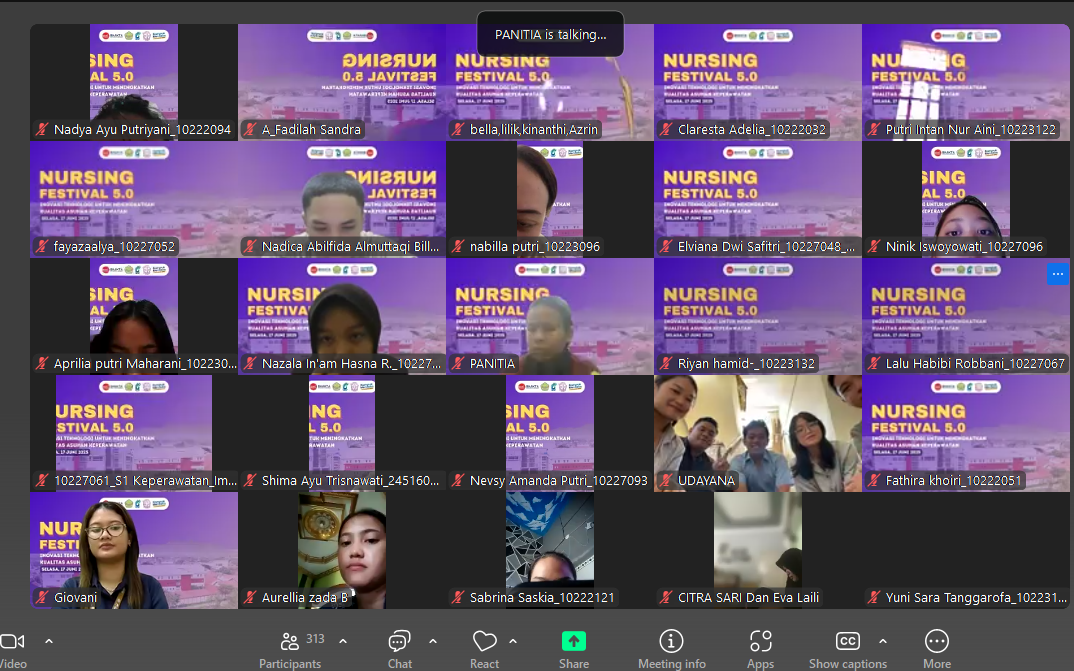Open the Apps panel

tap(760, 648)
